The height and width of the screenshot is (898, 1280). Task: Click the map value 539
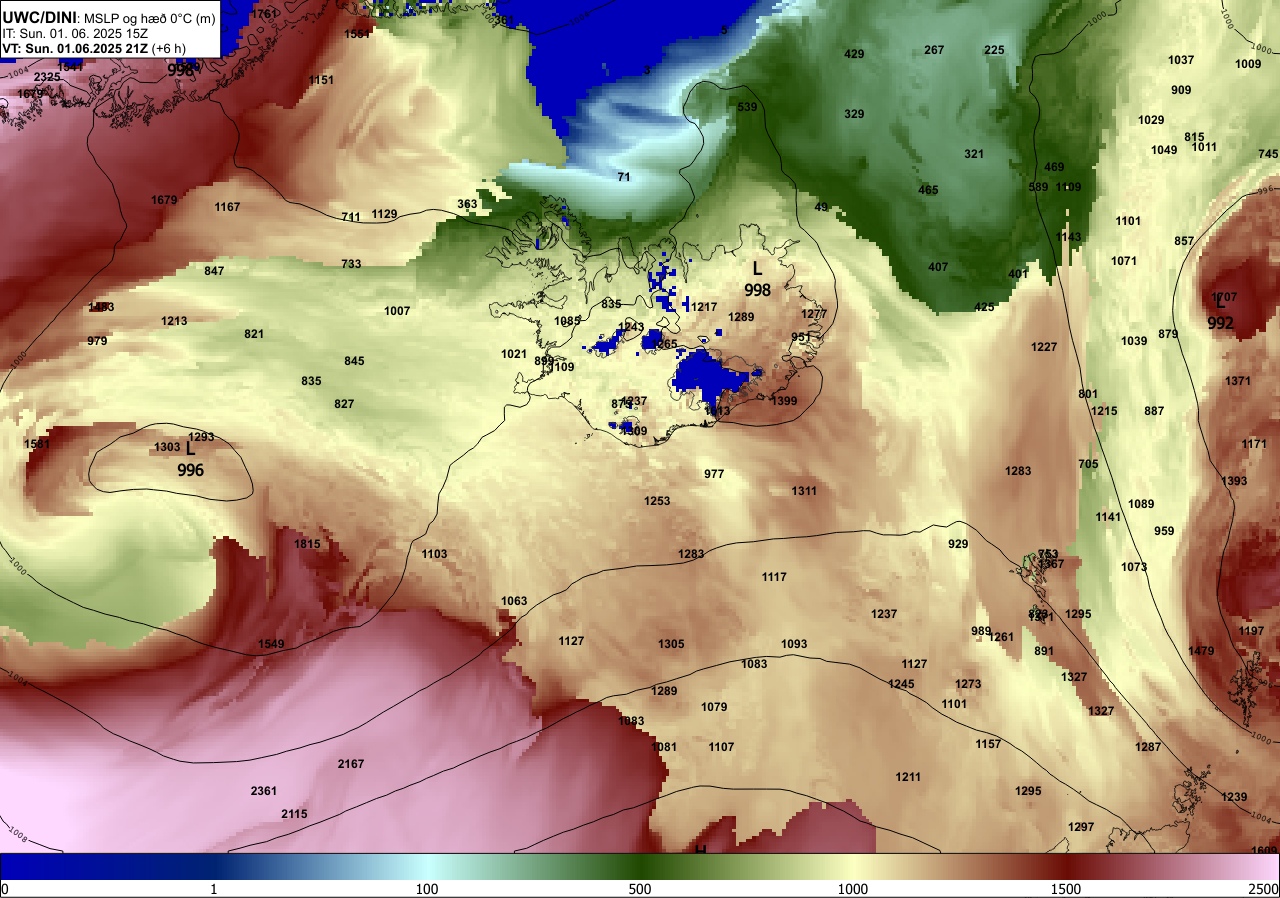(x=747, y=107)
